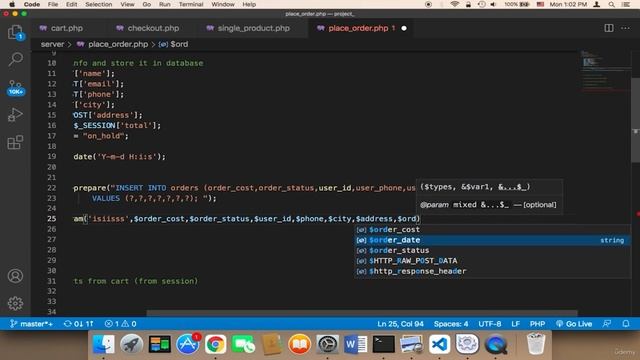Open Finder from the dock
The height and width of the screenshot is (360, 640).
pyautogui.click(x=103, y=344)
